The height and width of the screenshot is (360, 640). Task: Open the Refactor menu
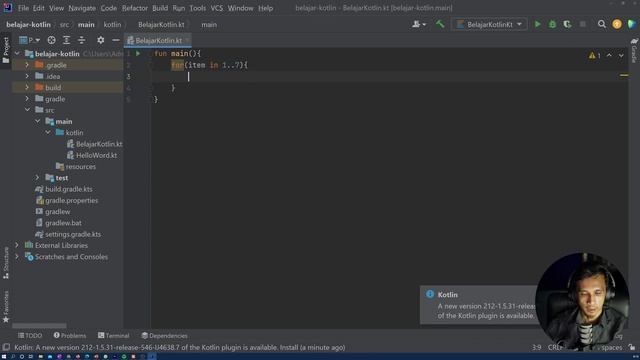135,8
